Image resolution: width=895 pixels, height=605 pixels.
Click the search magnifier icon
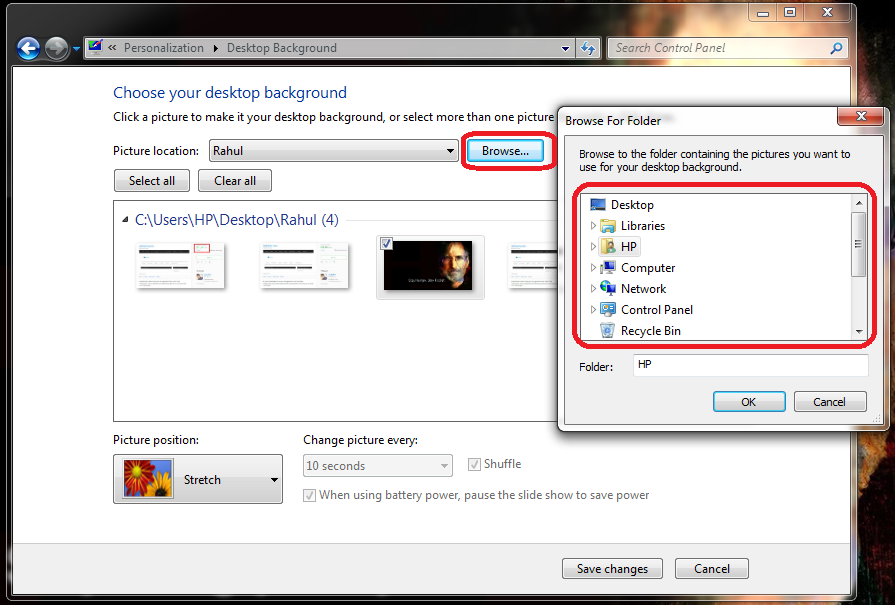(x=836, y=48)
